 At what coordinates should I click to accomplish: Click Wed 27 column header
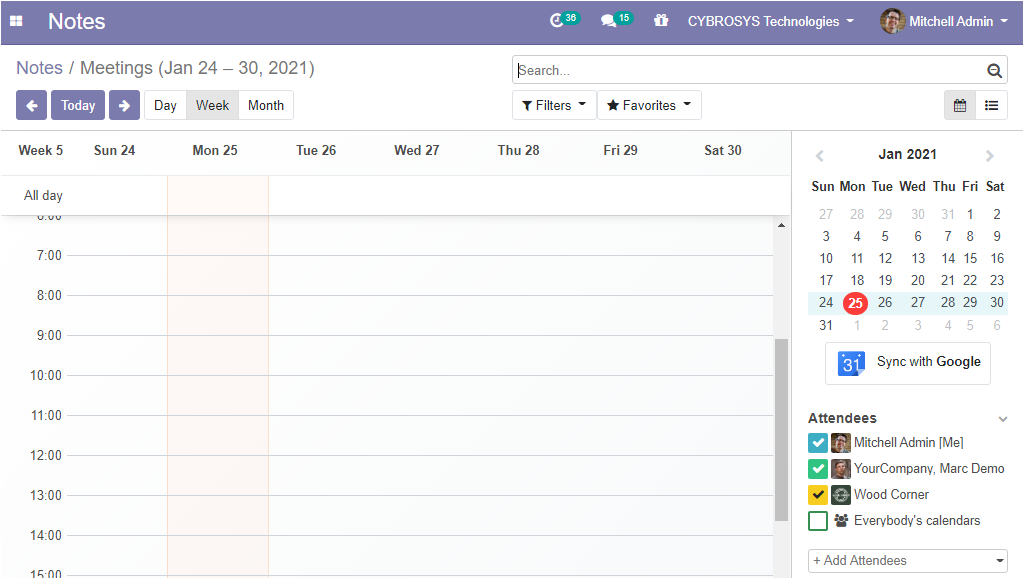417,151
